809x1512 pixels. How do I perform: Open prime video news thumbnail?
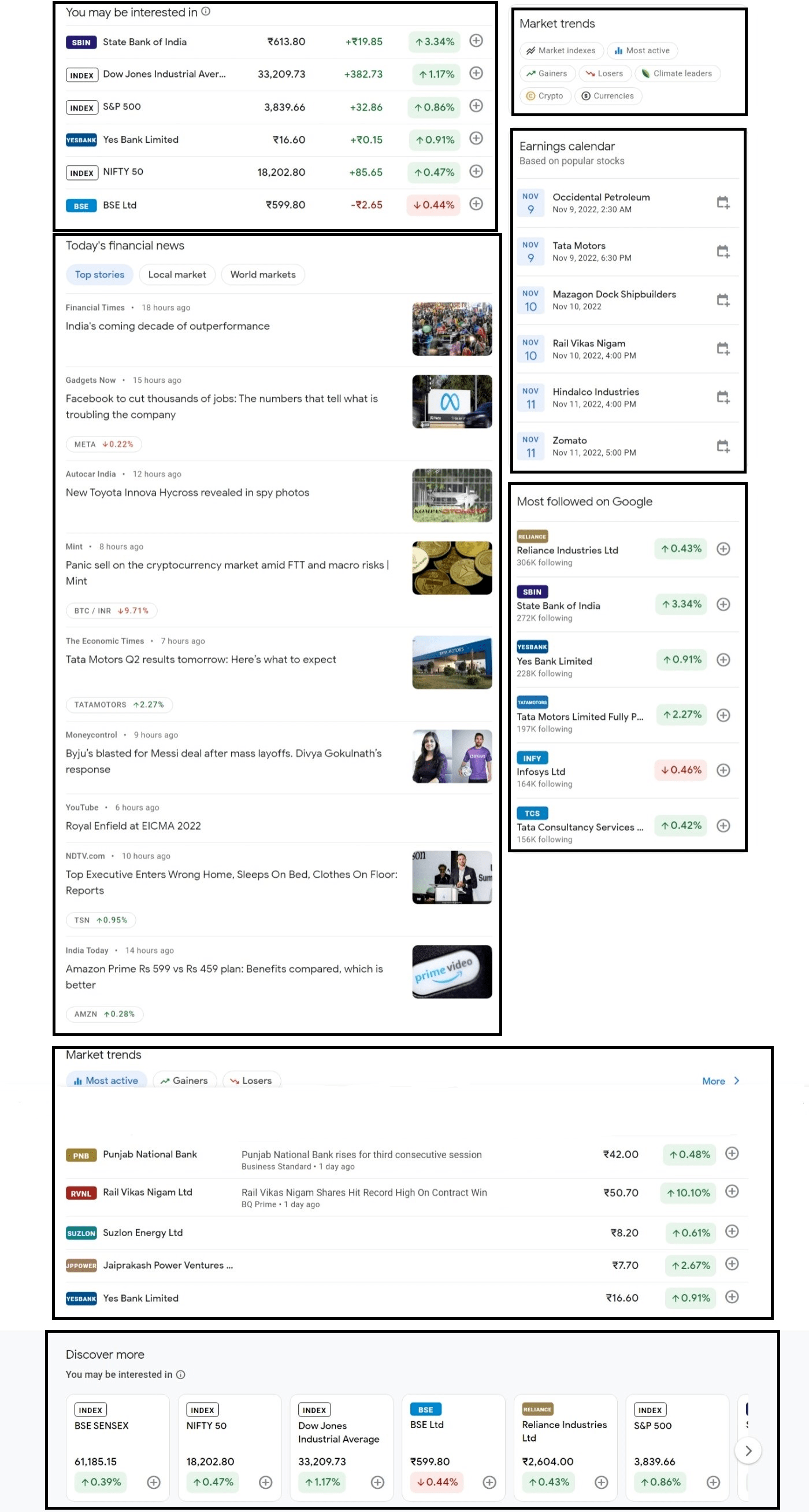tap(452, 971)
